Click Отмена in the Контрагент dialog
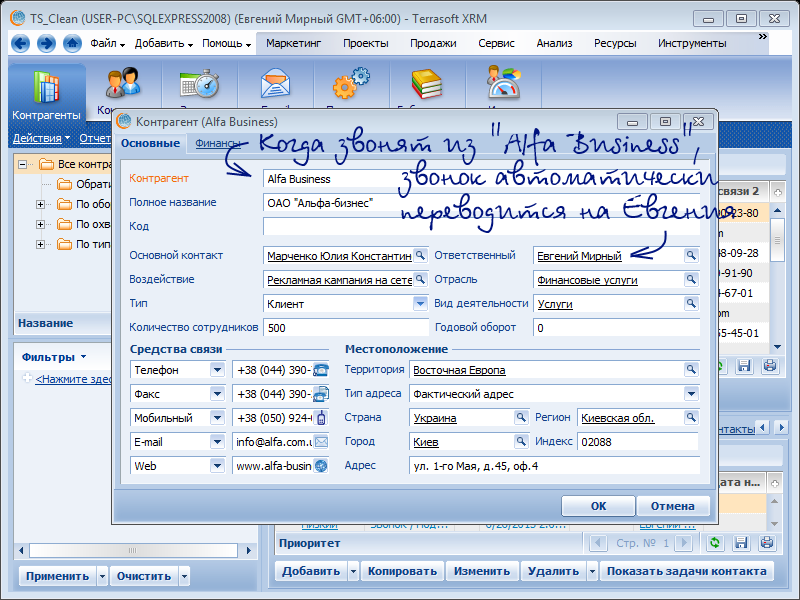This screenshot has height=600, width=800. [x=672, y=506]
